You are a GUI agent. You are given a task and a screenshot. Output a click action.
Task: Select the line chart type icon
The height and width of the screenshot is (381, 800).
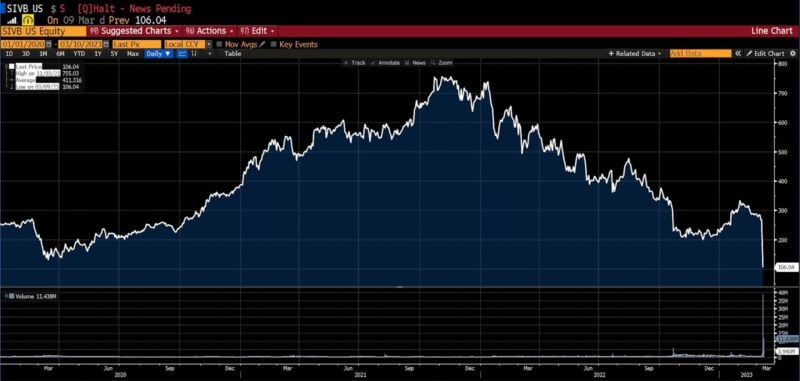coord(182,54)
